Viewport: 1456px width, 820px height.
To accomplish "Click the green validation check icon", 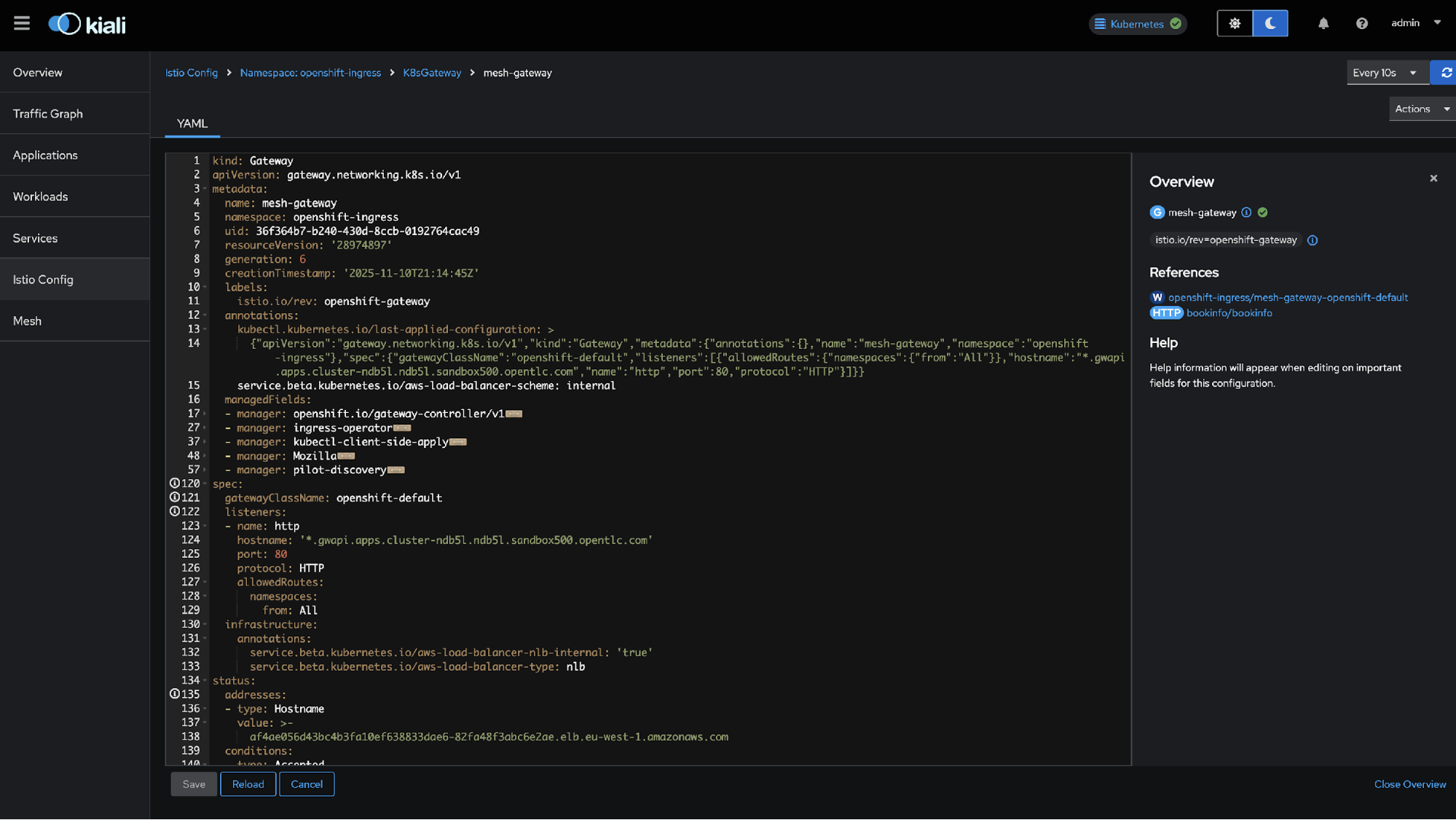I will tap(1263, 213).
